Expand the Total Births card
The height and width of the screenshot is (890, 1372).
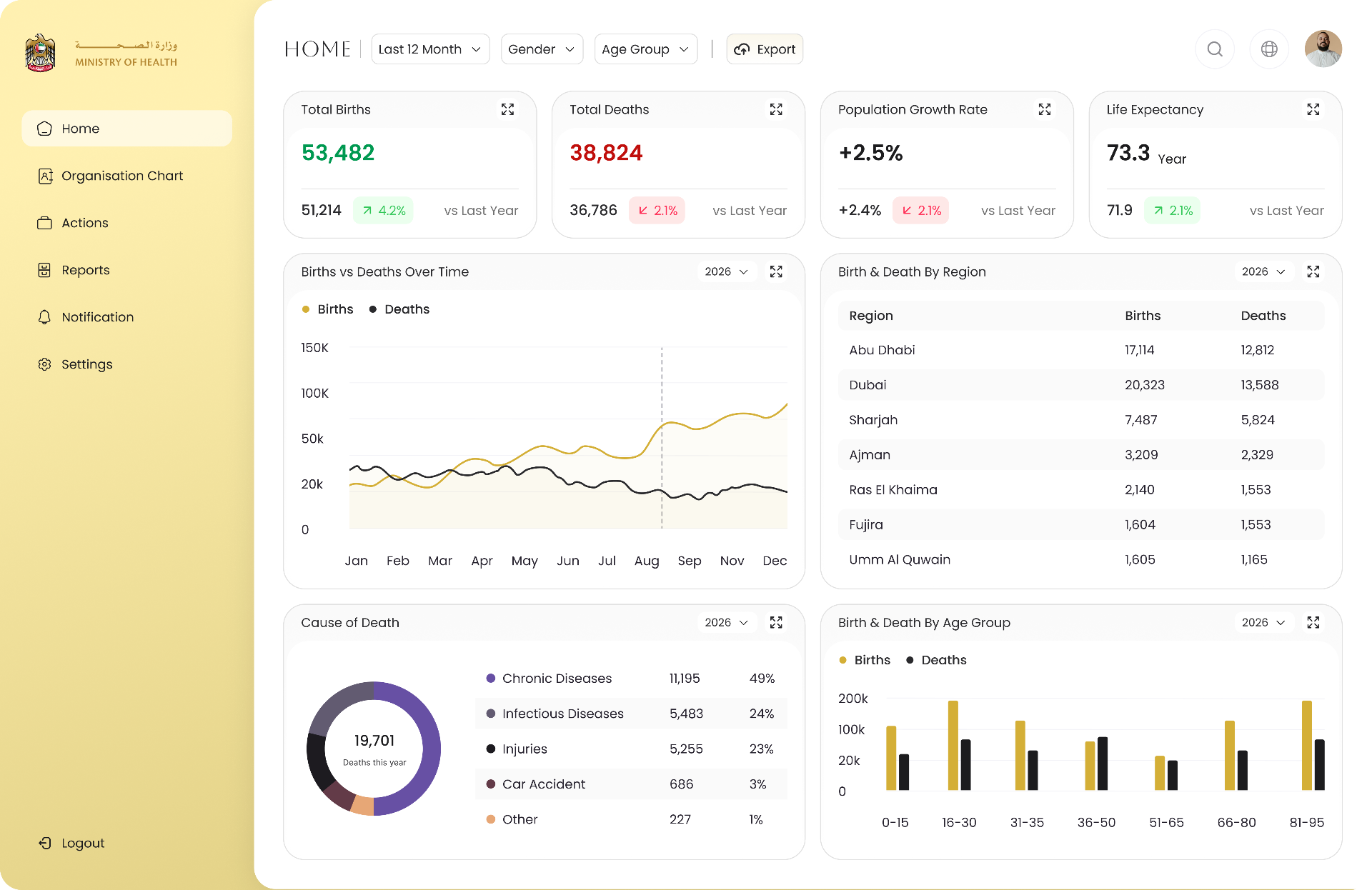point(508,109)
